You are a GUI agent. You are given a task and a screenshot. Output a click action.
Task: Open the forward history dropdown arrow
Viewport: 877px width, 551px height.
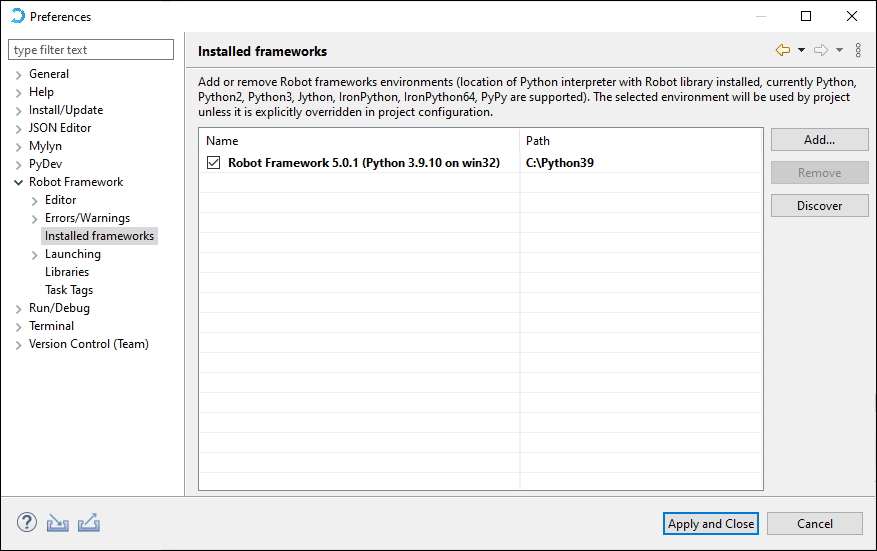pos(839,50)
